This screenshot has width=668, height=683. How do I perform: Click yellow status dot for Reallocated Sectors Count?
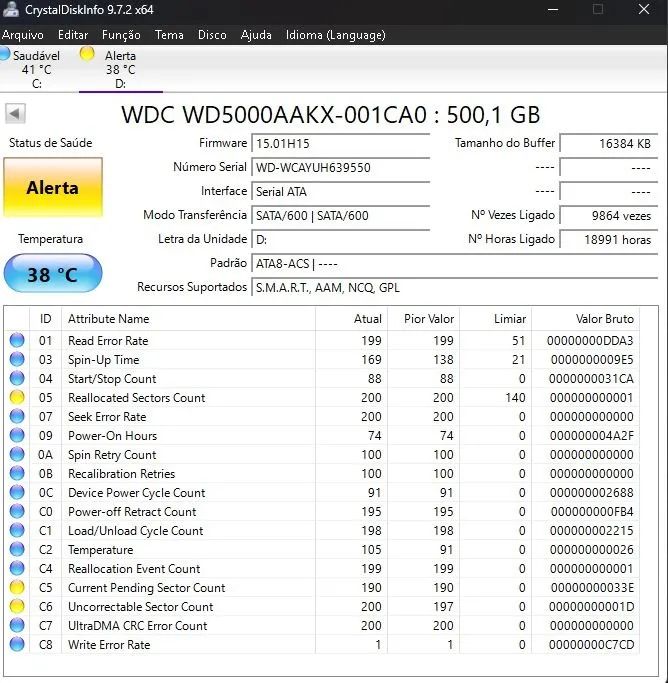(x=17, y=397)
